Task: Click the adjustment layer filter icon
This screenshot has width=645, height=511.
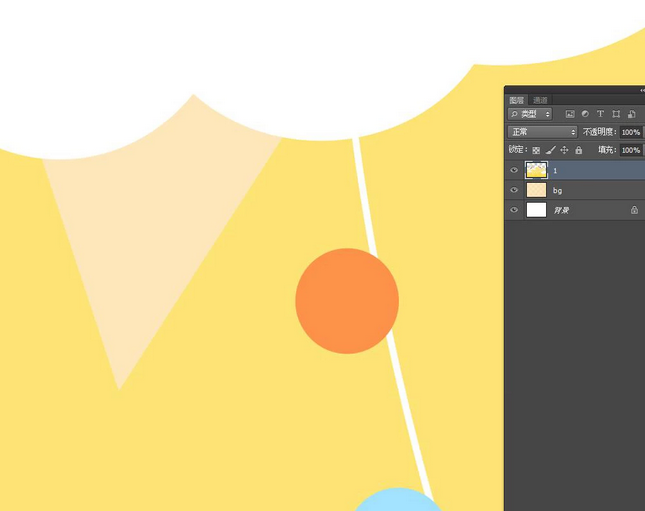Action: [585, 114]
